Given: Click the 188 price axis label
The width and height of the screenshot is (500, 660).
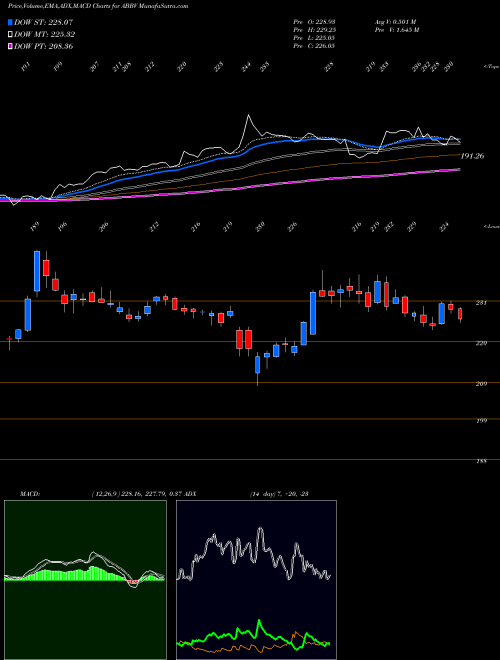Looking at the screenshot, I should click(x=482, y=461).
